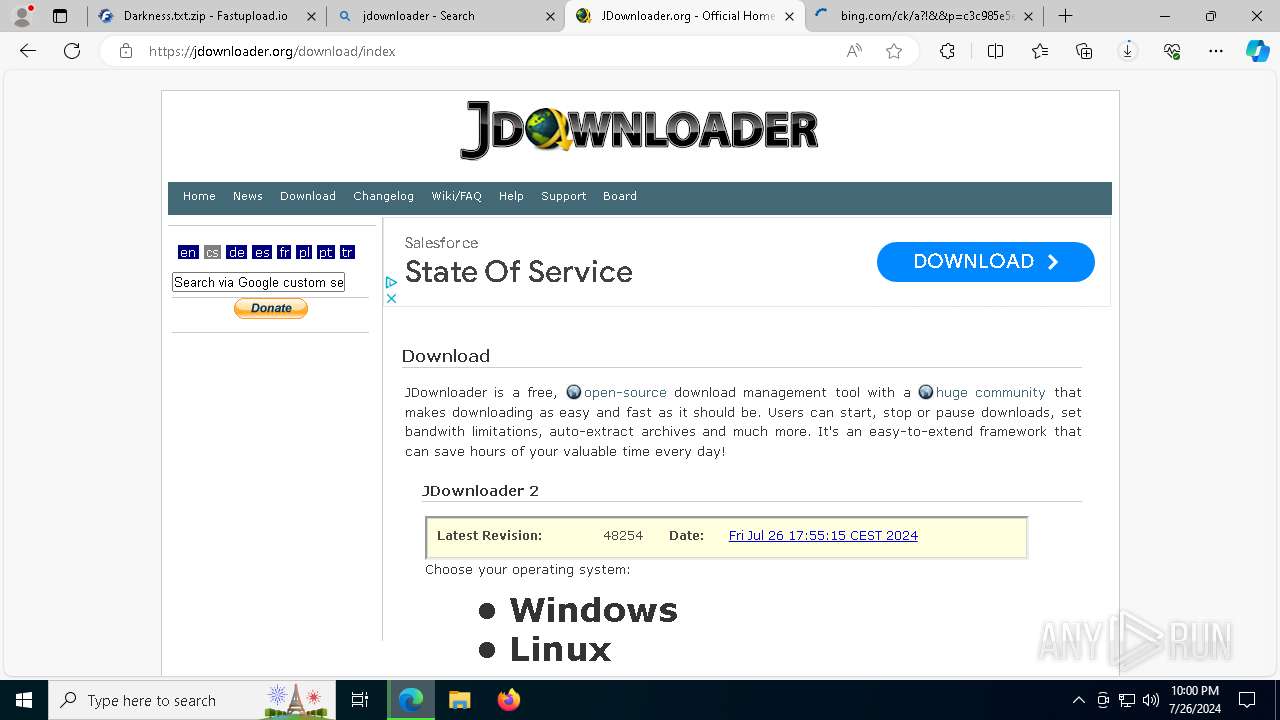
Task: Close the Salesforce ad
Action: 391,298
